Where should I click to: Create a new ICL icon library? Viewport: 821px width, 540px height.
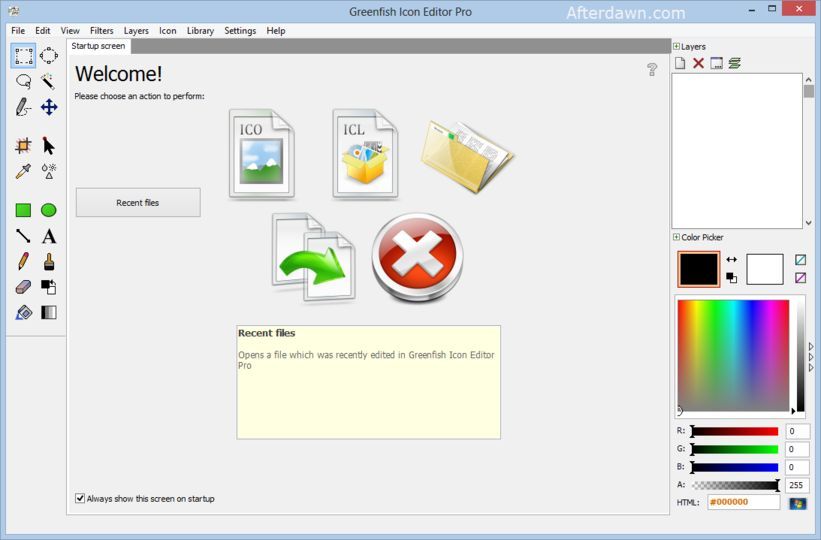point(365,154)
